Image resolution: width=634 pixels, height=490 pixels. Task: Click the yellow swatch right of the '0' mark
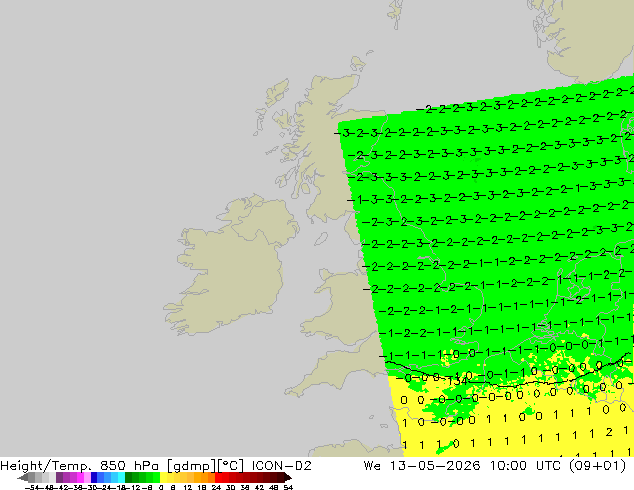(x=163, y=477)
